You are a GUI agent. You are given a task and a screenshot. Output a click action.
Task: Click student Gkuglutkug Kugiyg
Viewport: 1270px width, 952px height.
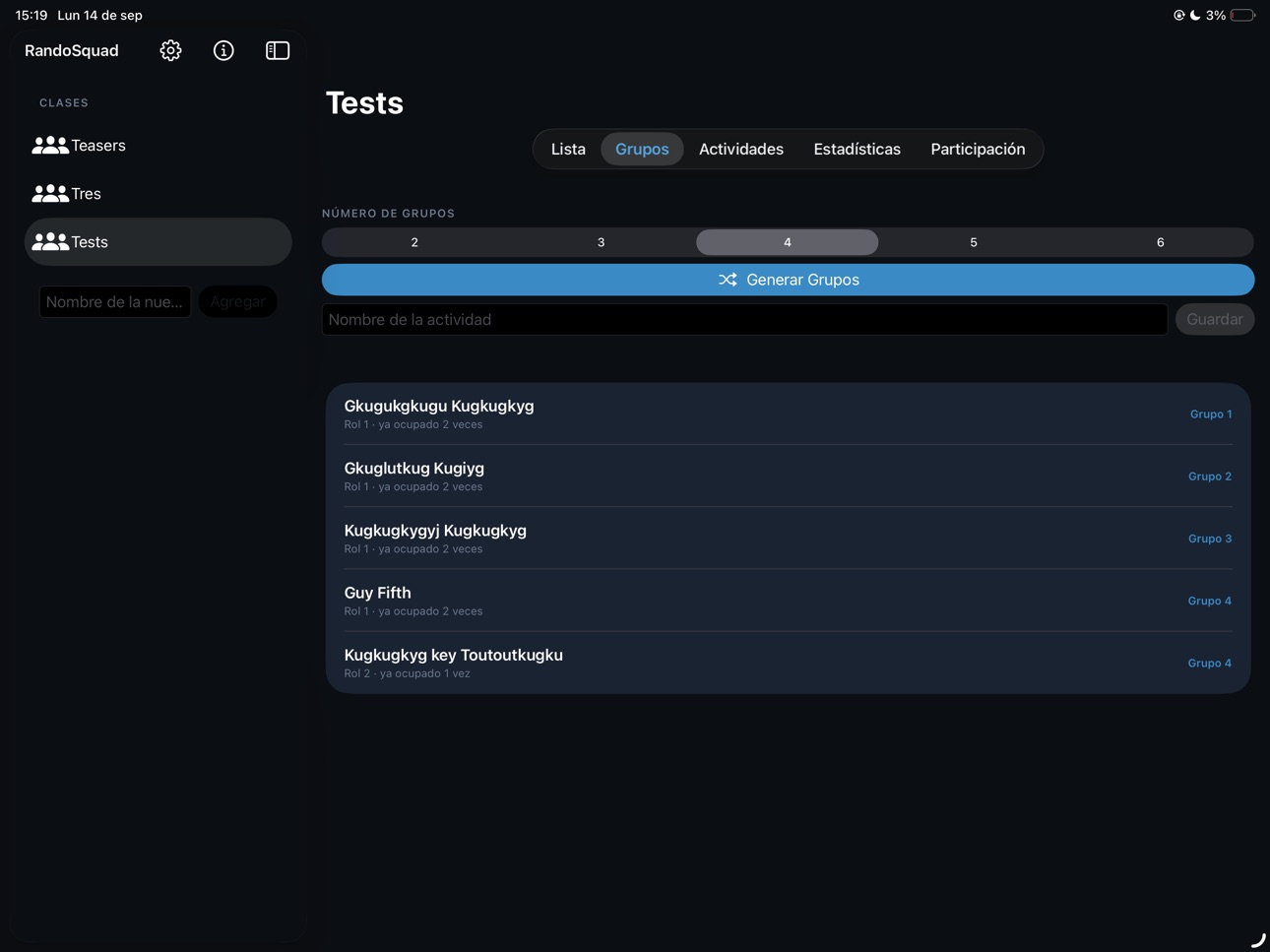pos(788,476)
